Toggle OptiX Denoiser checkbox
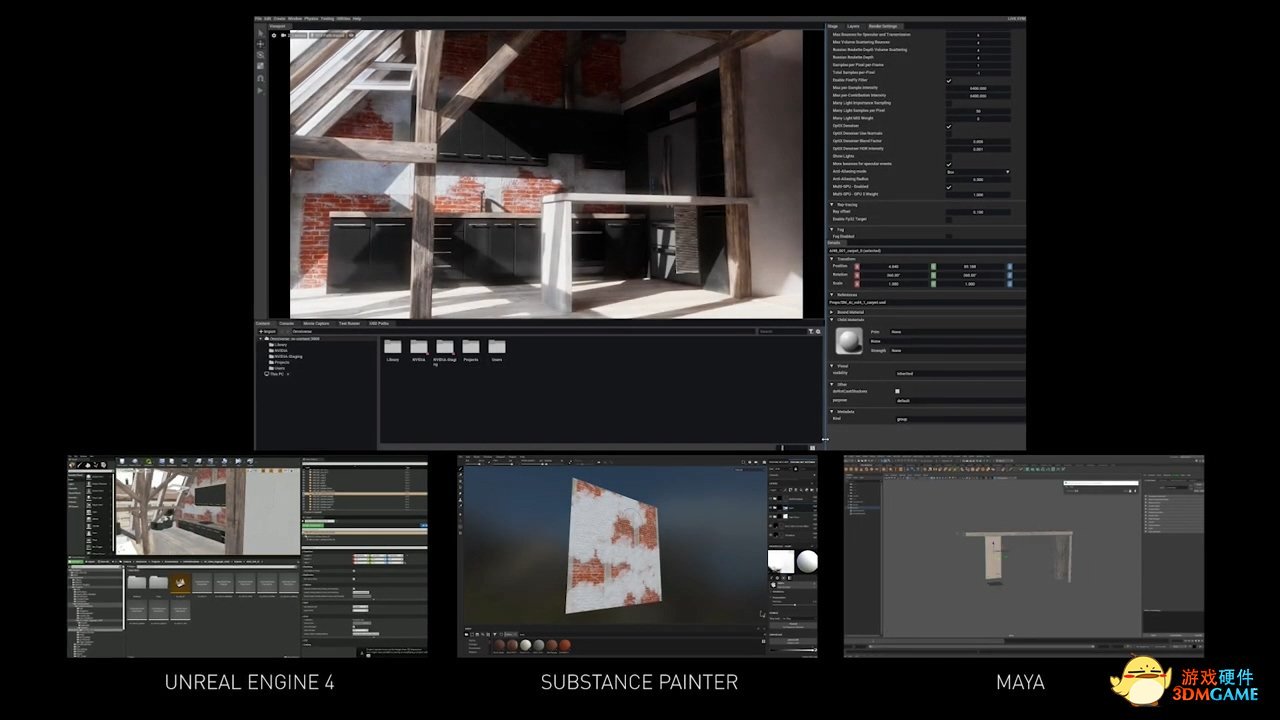 949,126
